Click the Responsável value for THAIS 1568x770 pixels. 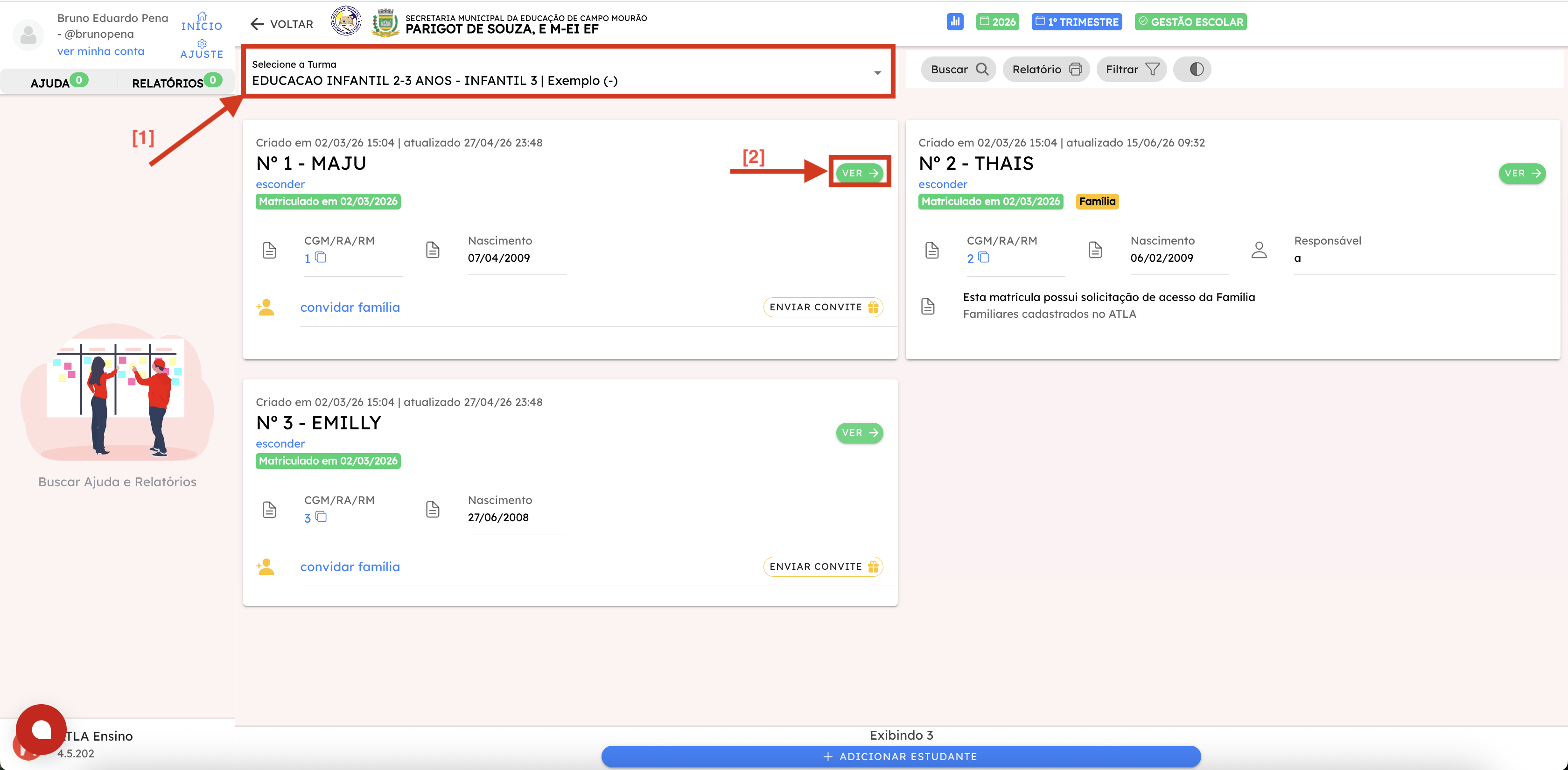pos(1297,258)
